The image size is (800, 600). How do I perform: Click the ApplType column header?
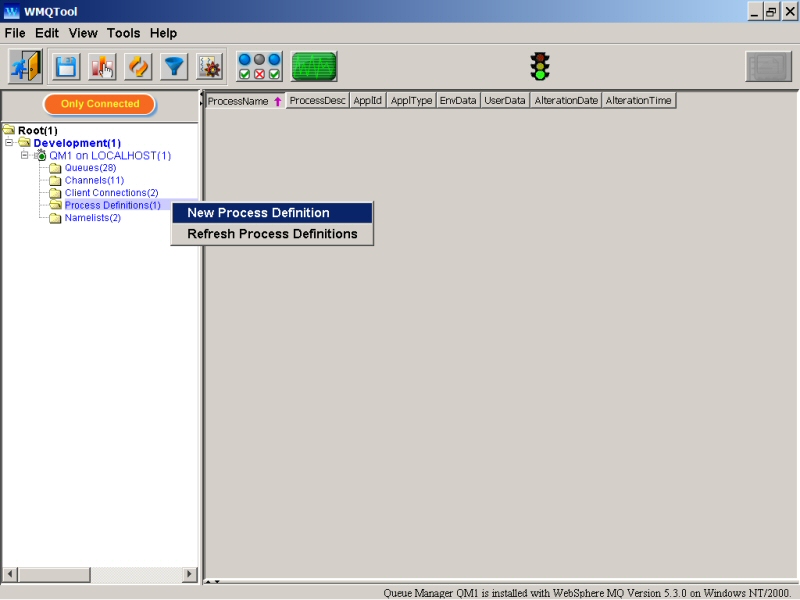tap(411, 101)
